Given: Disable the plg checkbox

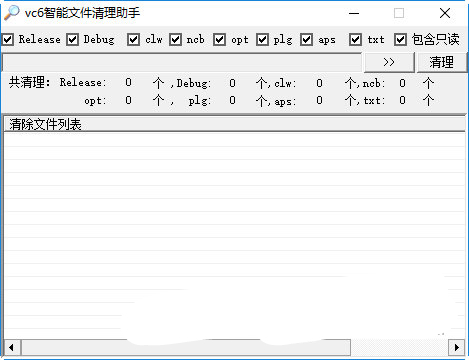Looking at the screenshot, I should pos(262,40).
